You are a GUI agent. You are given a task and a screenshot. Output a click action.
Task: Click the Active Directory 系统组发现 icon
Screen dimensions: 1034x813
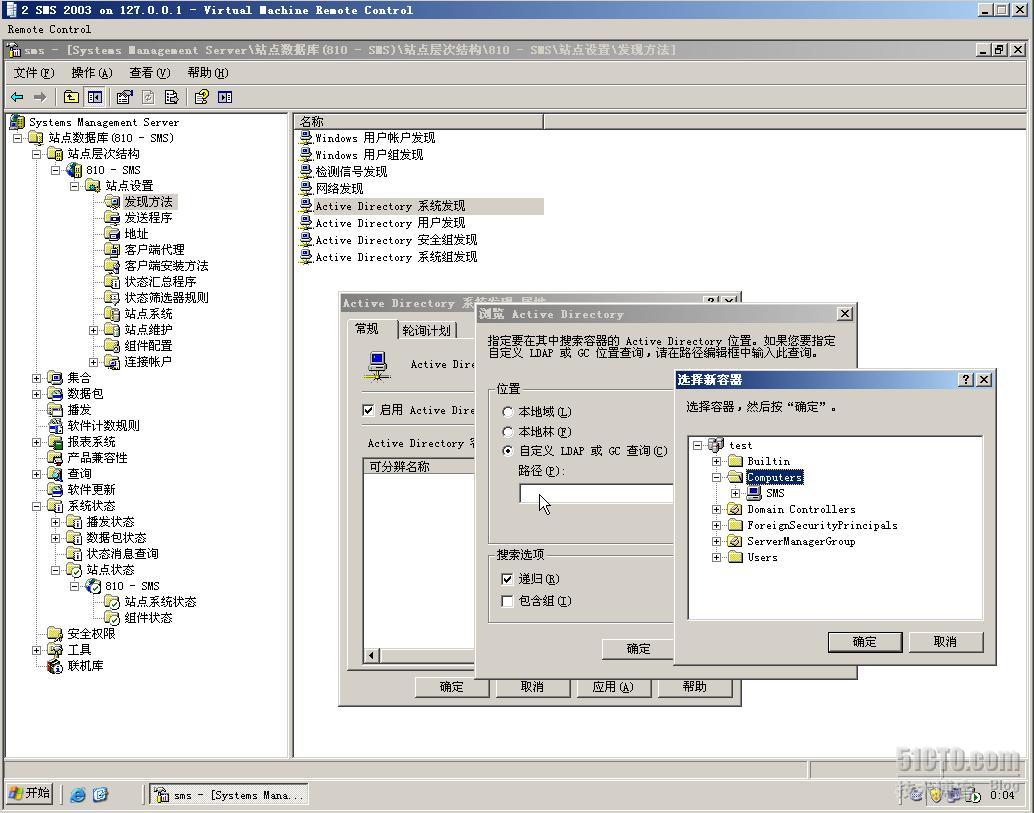pyautogui.click(x=305, y=257)
